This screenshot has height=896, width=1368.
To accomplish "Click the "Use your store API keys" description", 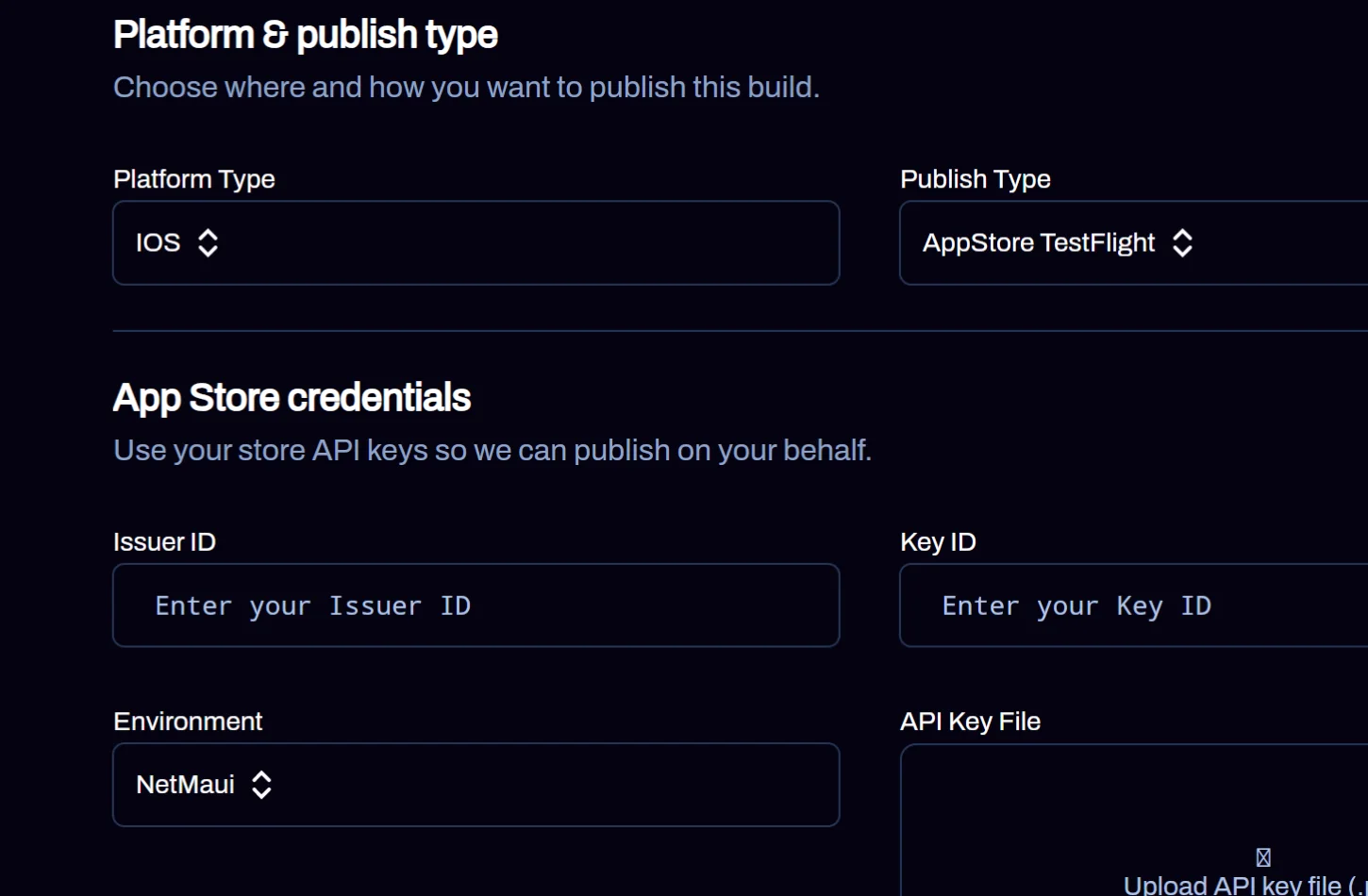I will [x=492, y=450].
